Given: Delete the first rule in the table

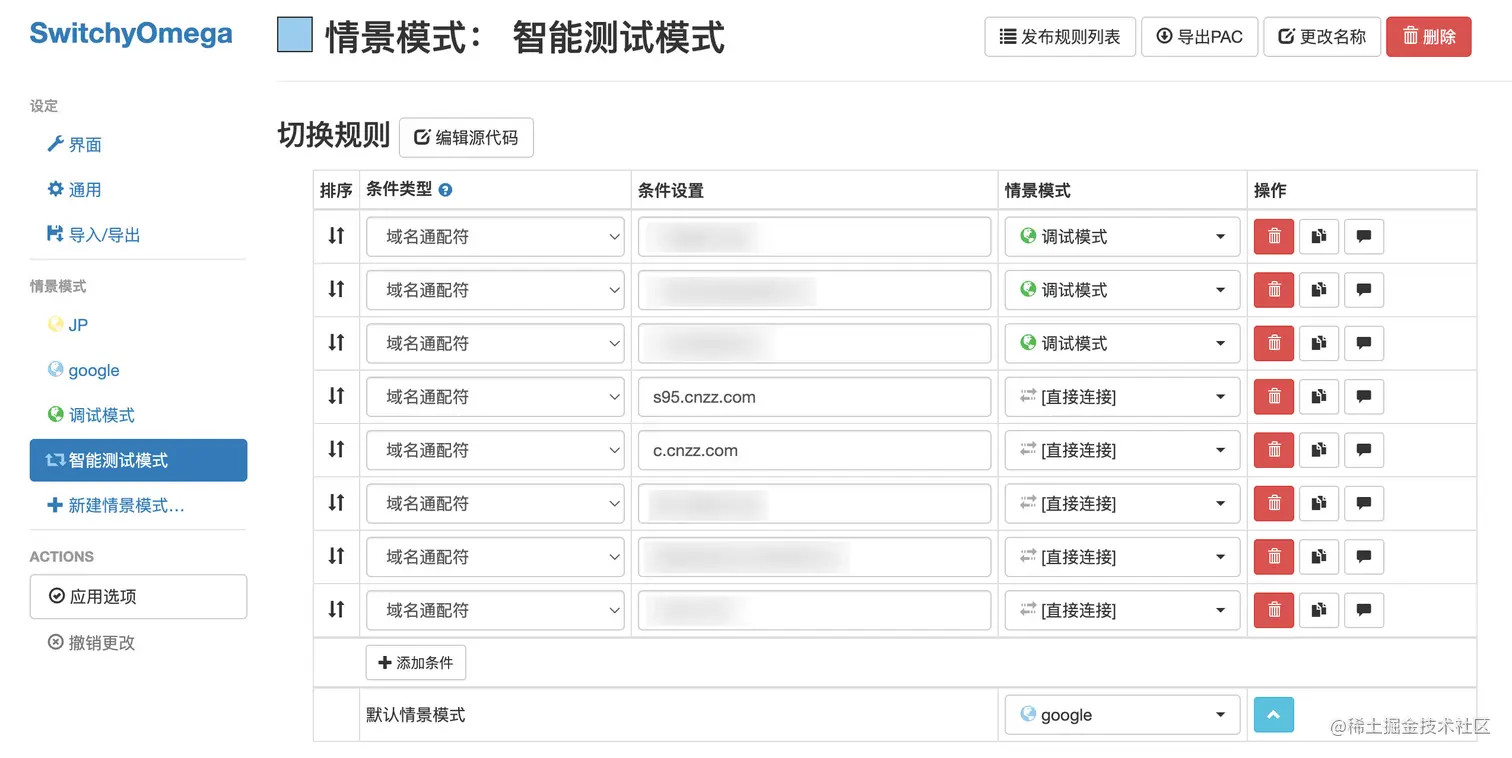Looking at the screenshot, I should pyautogui.click(x=1274, y=237).
